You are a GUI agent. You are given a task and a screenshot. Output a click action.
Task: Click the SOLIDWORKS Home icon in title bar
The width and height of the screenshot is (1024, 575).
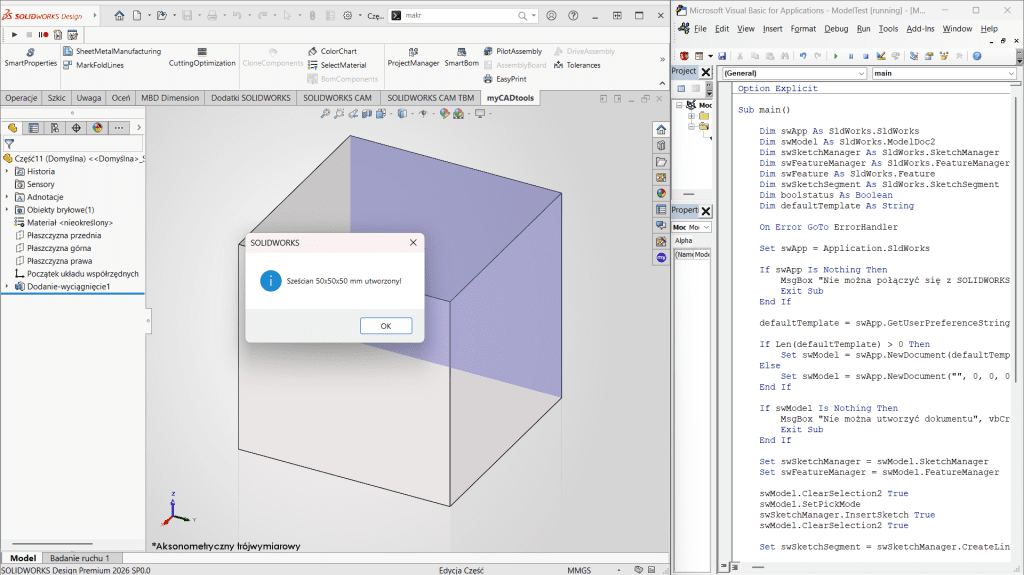click(119, 16)
